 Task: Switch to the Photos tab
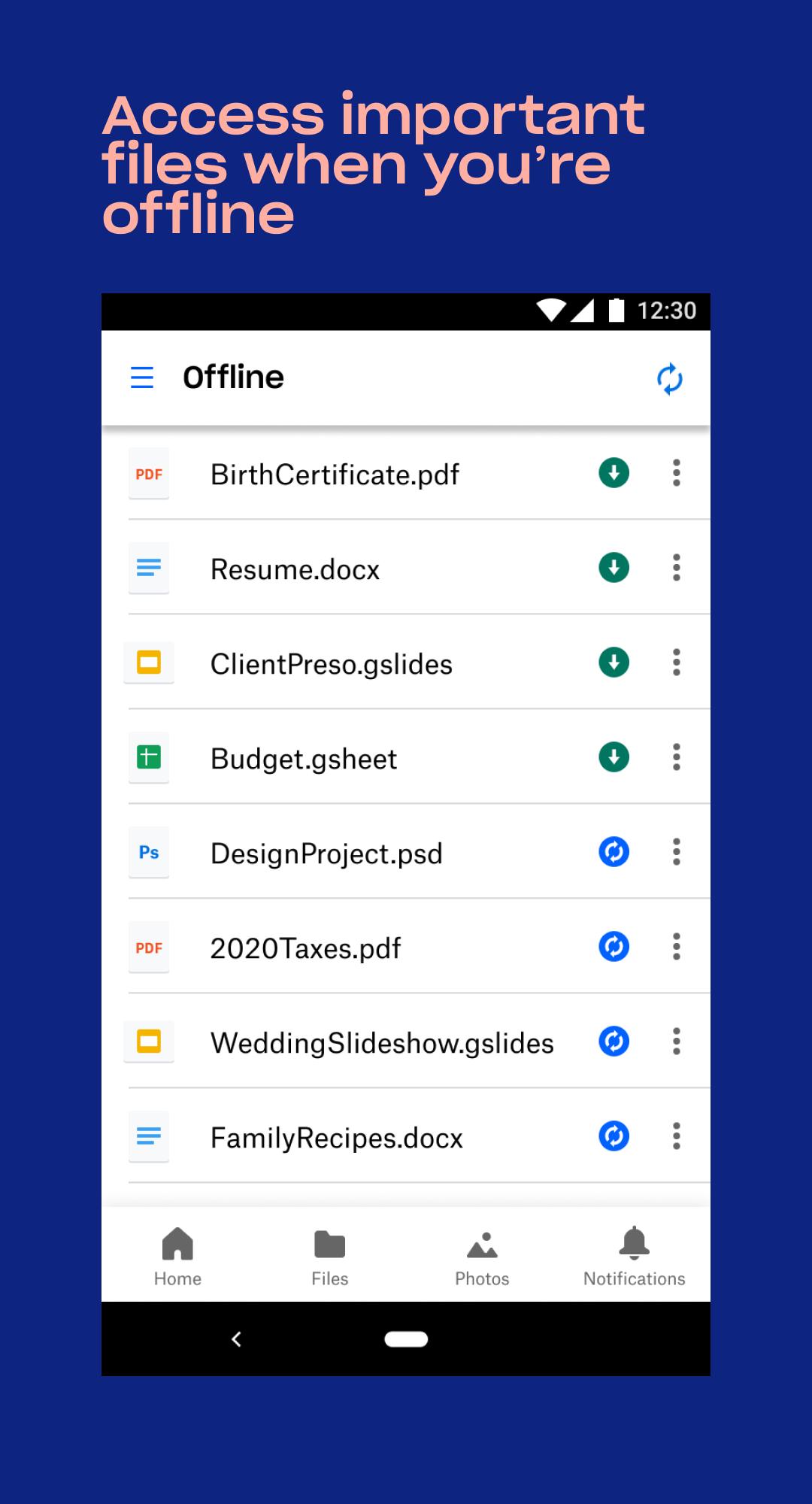coord(482,1256)
